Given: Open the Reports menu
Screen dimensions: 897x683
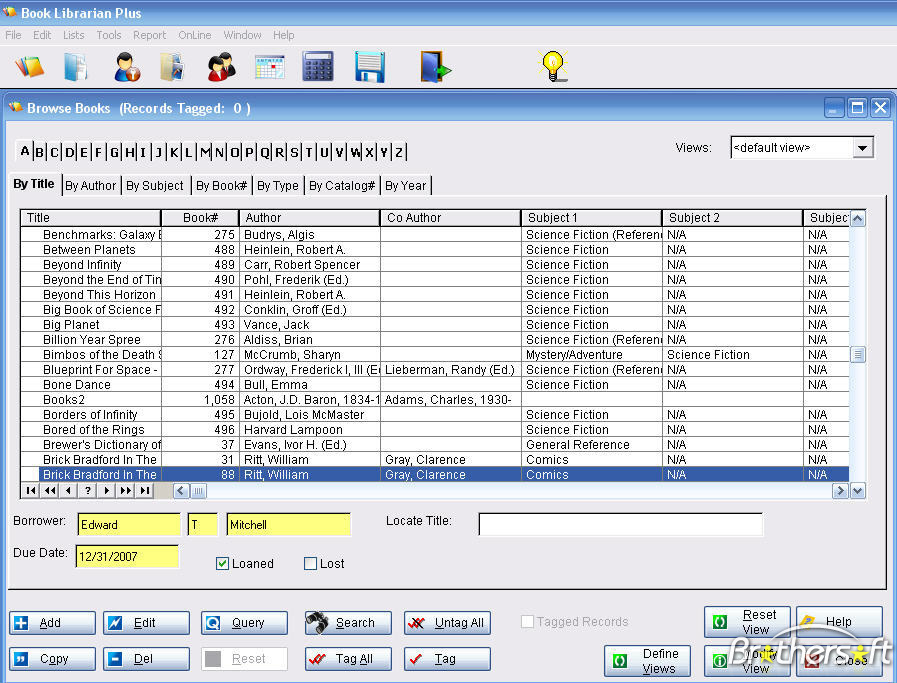Looking at the screenshot, I should [150, 35].
